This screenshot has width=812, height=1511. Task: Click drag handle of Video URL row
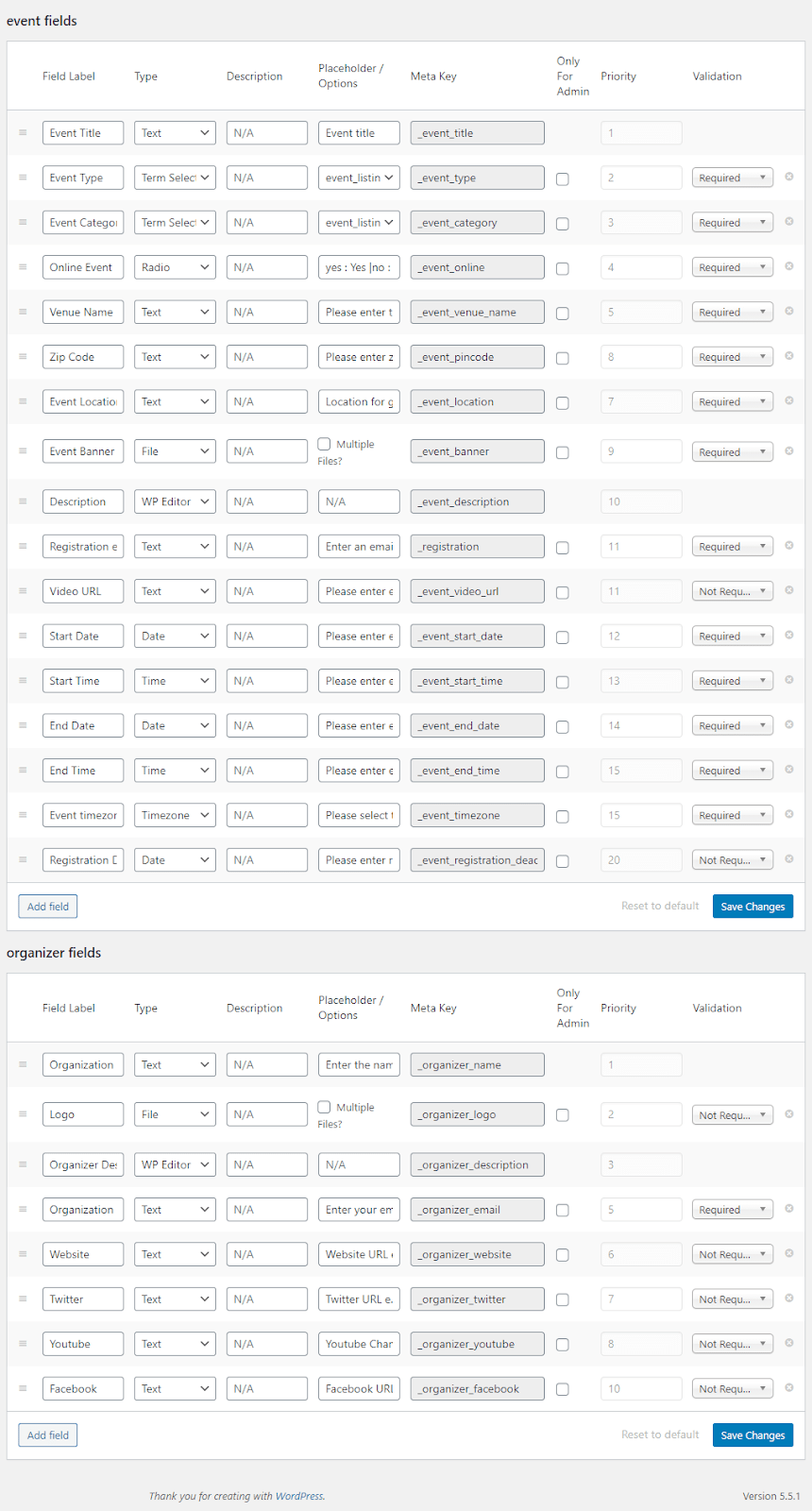tap(23, 591)
